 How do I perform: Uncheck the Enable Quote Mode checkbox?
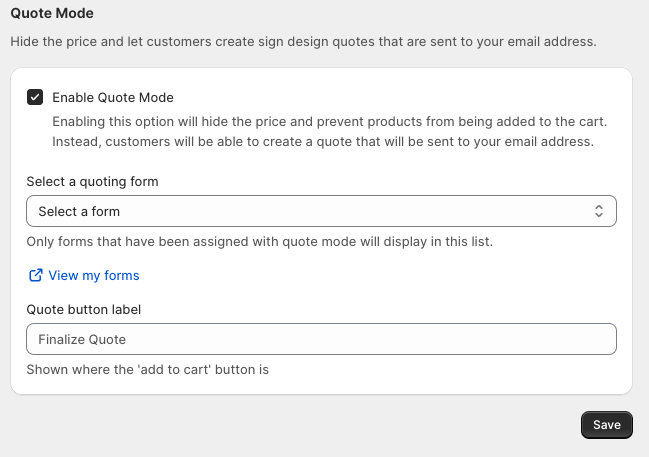click(35, 97)
